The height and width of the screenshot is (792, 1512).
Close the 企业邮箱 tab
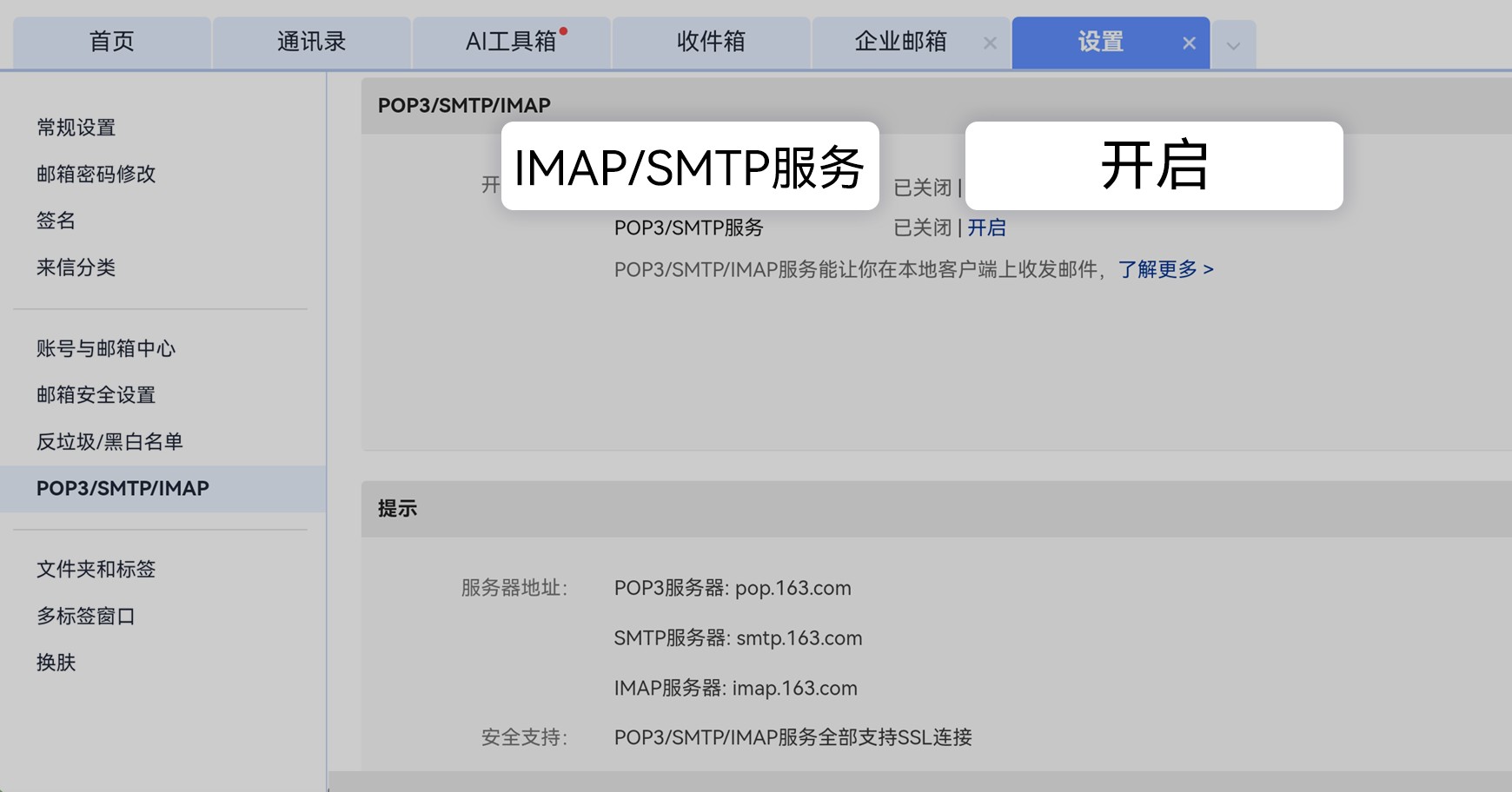(990, 43)
